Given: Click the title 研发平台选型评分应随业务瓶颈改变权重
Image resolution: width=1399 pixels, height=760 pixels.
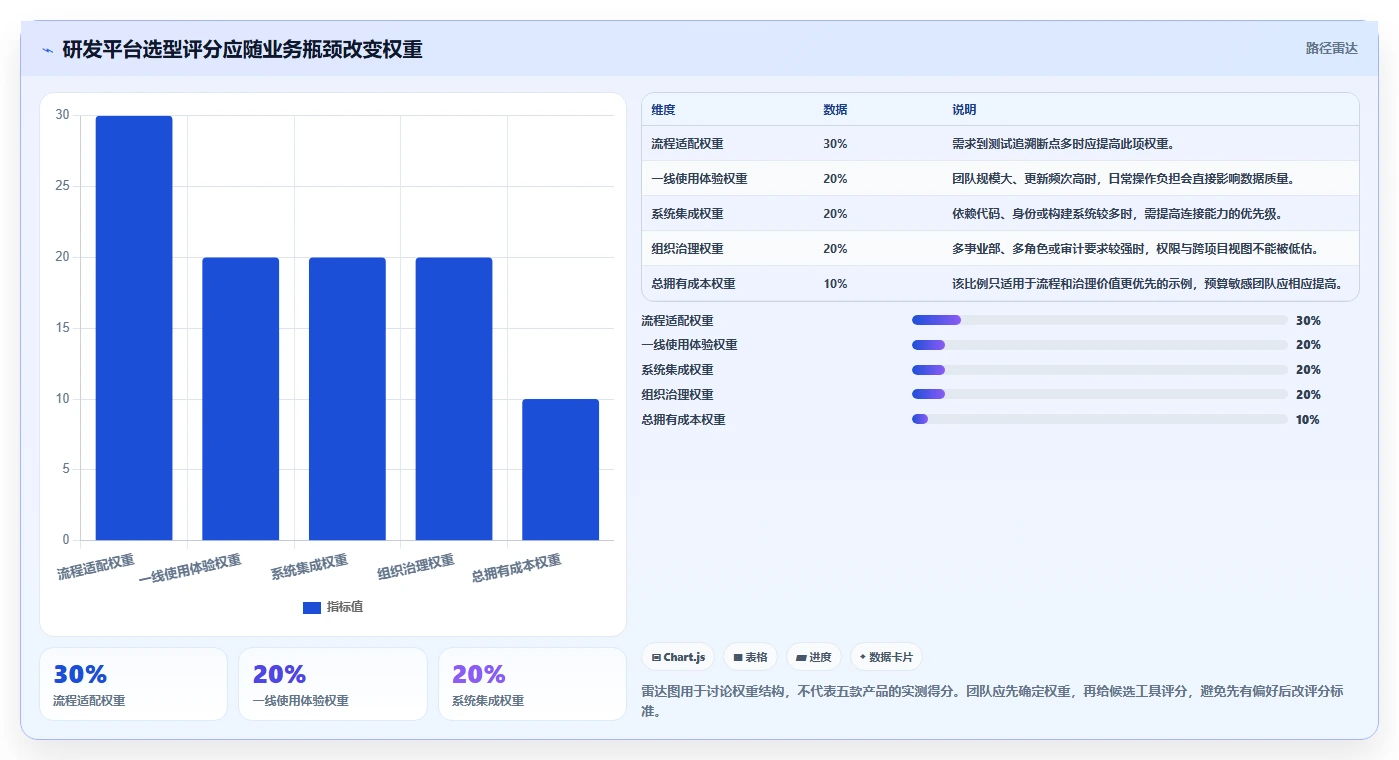Looking at the screenshot, I should click(242, 49).
